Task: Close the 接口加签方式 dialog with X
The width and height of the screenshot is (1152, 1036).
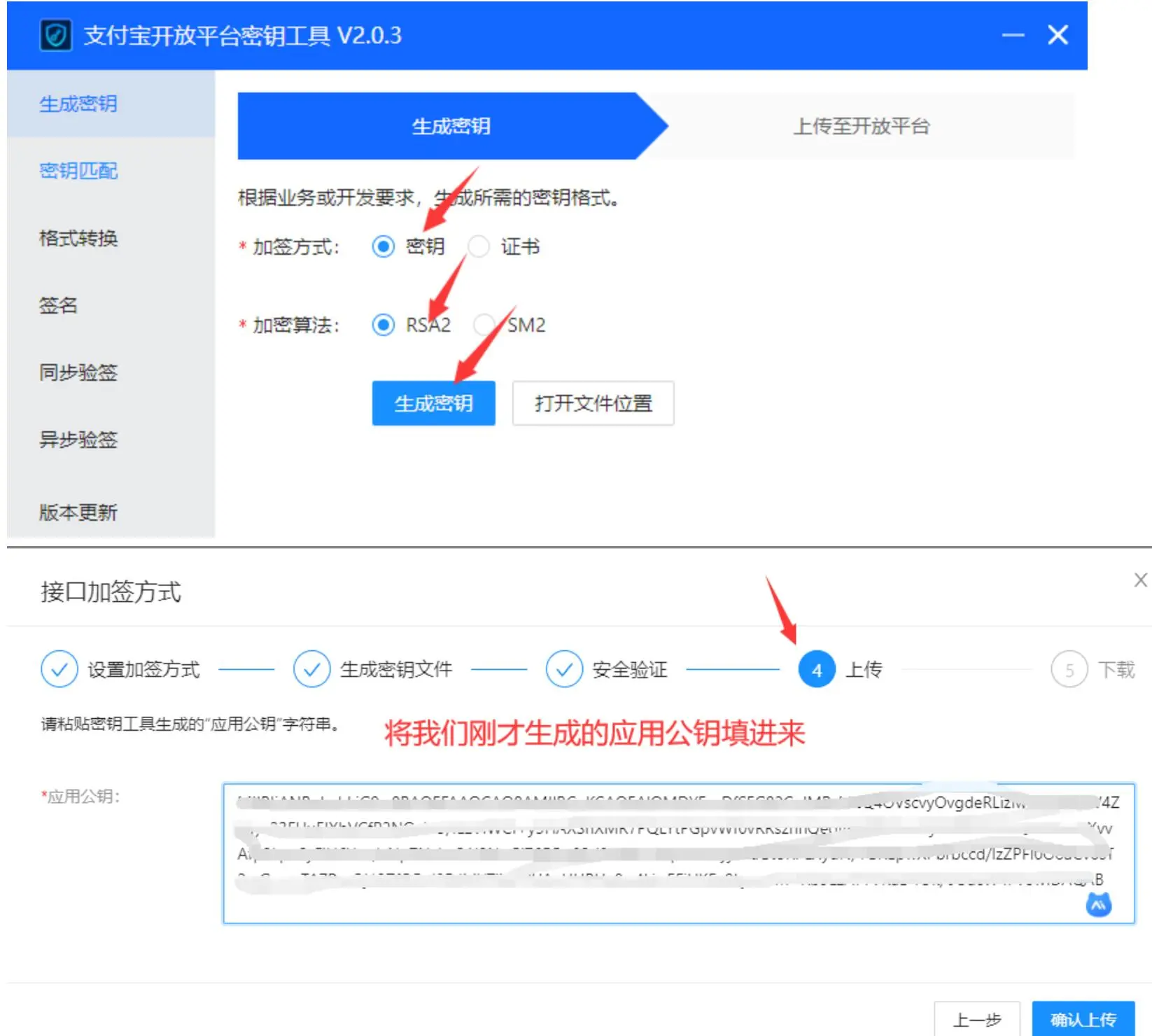Action: tap(1140, 580)
